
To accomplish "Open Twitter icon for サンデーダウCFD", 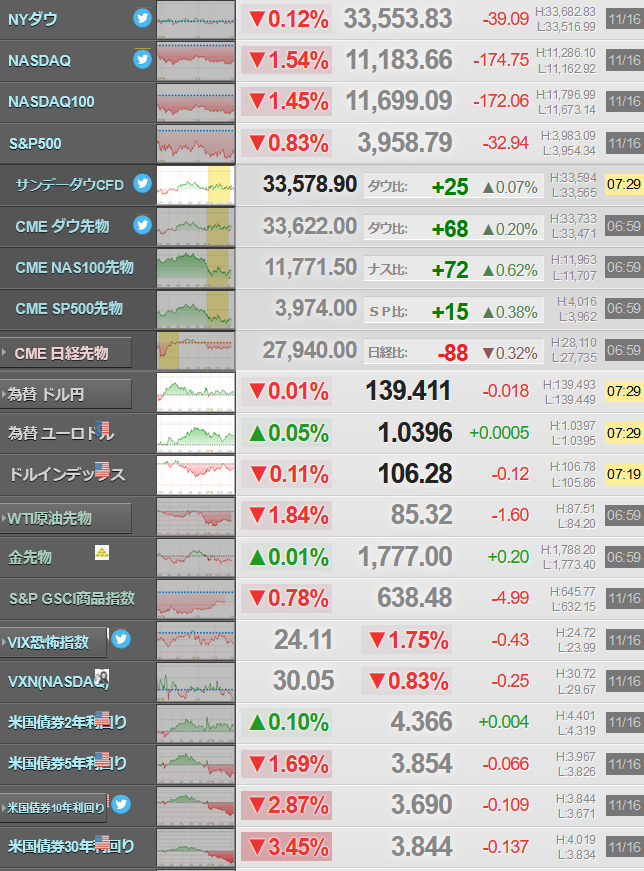I will pos(142,183).
